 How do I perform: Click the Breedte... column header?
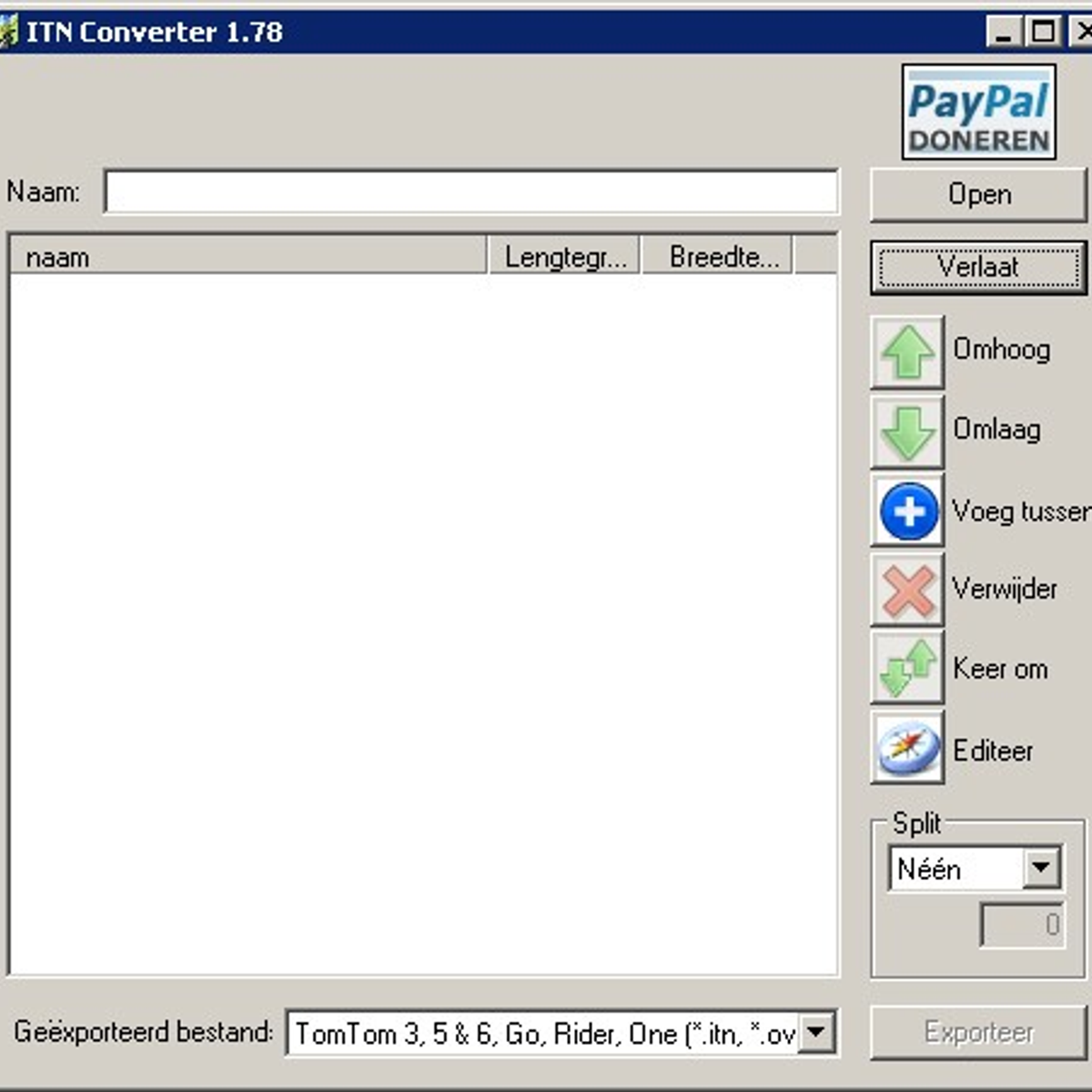point(717,257)
